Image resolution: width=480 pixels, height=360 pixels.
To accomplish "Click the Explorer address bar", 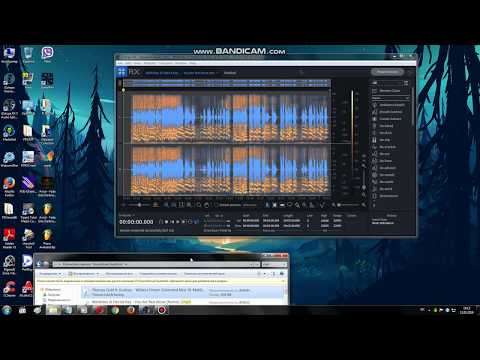I will click(156, 264).
